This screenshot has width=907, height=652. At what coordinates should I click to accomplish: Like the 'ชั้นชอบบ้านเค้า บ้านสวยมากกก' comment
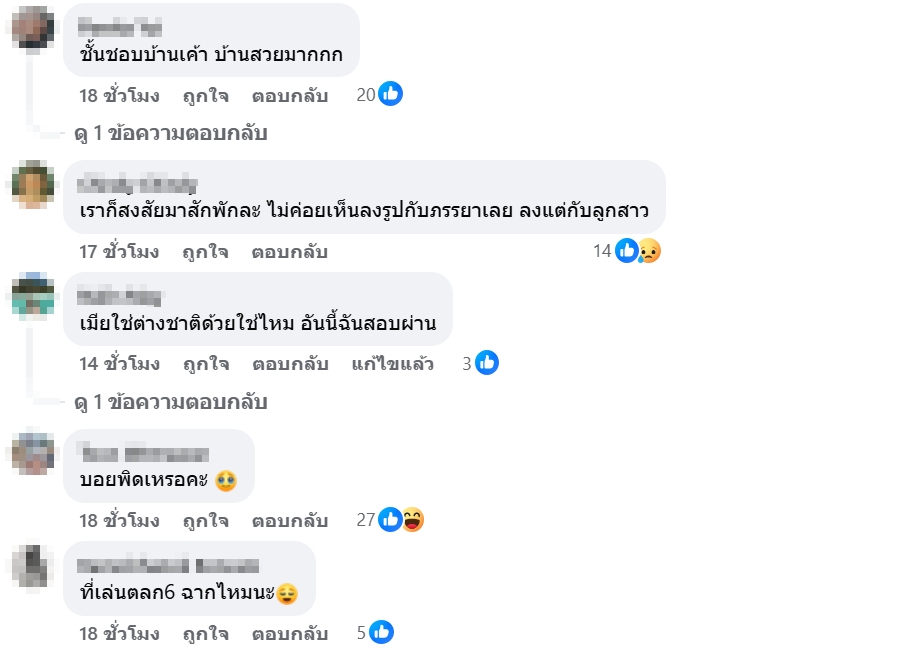[205, 96]
